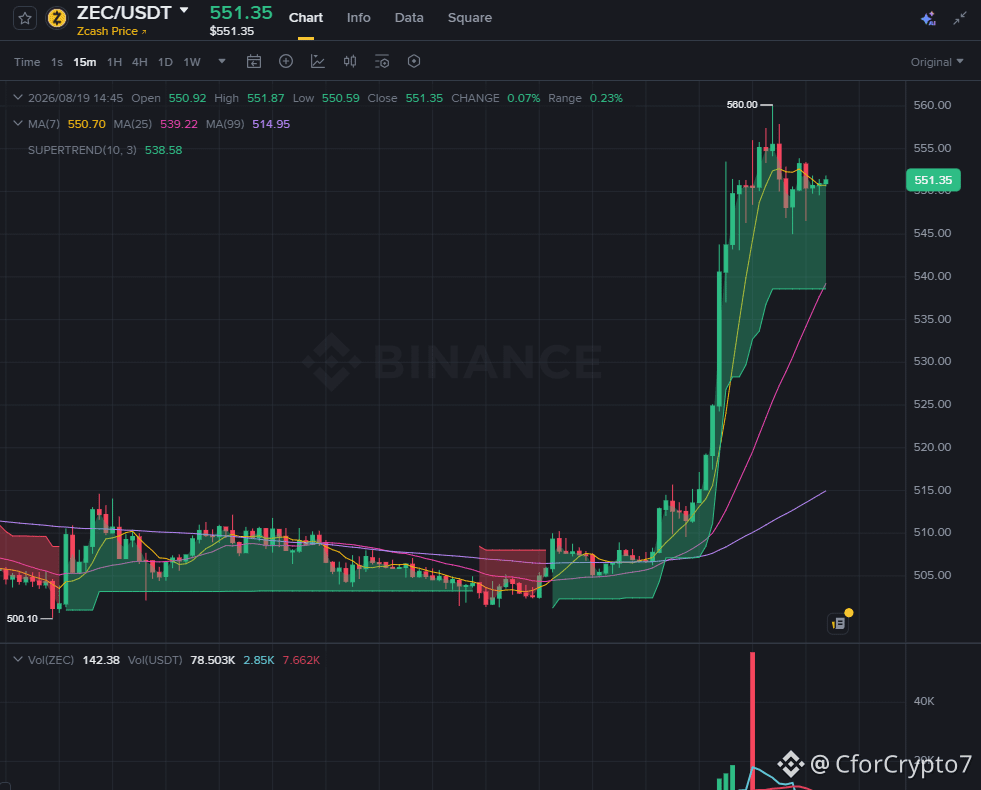Select the 1s interval
This screenshot has height=790, width=981.
tap(57, 62)
